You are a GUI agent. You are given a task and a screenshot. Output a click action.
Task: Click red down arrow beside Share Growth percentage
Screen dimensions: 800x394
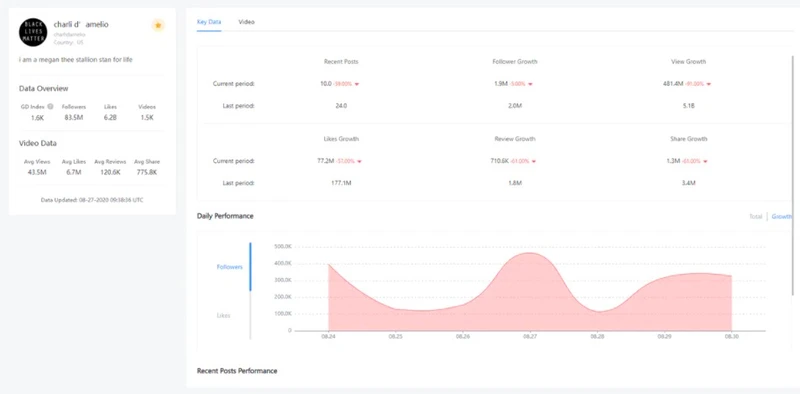click(x=705, y=161)
